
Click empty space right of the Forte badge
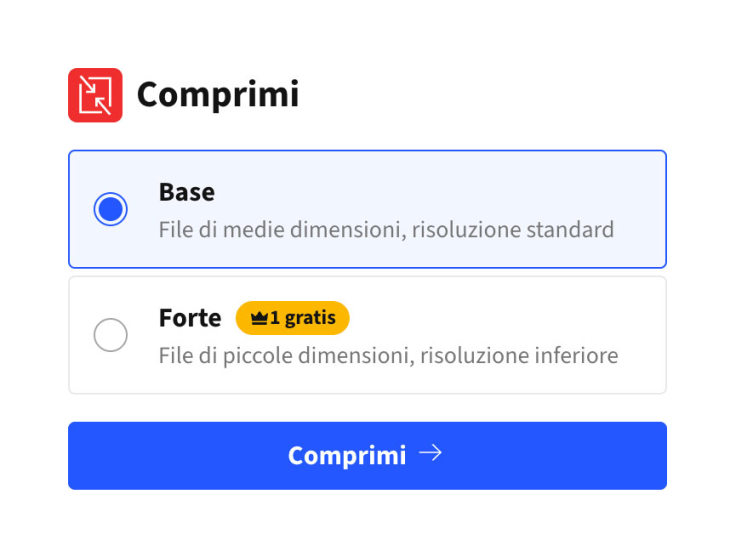(x=500, y=318)
